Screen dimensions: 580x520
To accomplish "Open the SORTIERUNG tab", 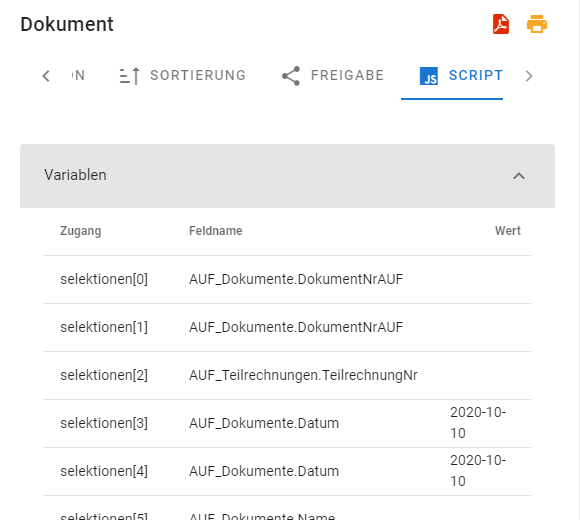I will coord(182,76).
